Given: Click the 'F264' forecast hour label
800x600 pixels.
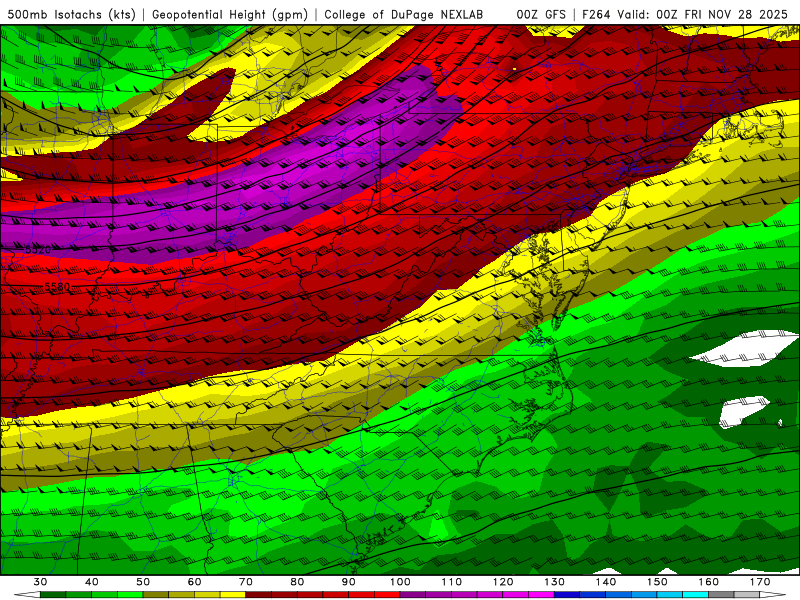Looking at the screenshot, I should (x=596, y=14).
